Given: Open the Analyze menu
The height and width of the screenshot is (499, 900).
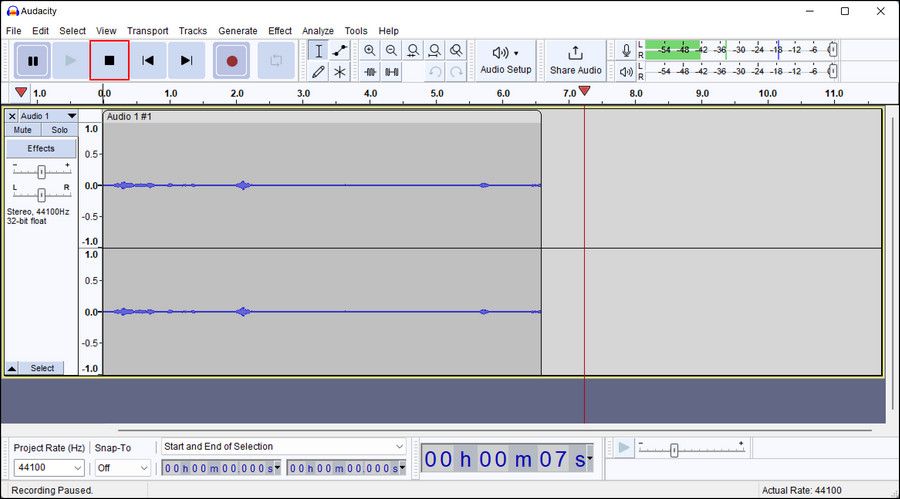Looking at the screenshot, I should [318, 30].
